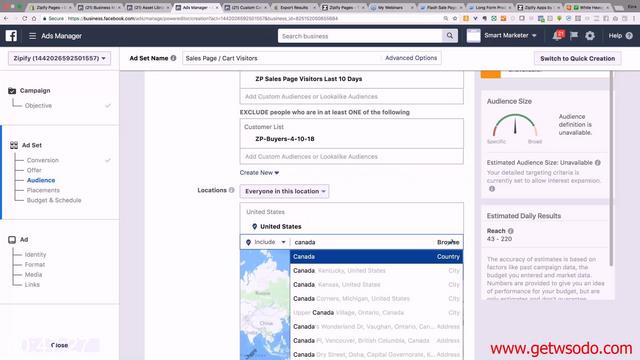Click the Search business field

(360, 36)
